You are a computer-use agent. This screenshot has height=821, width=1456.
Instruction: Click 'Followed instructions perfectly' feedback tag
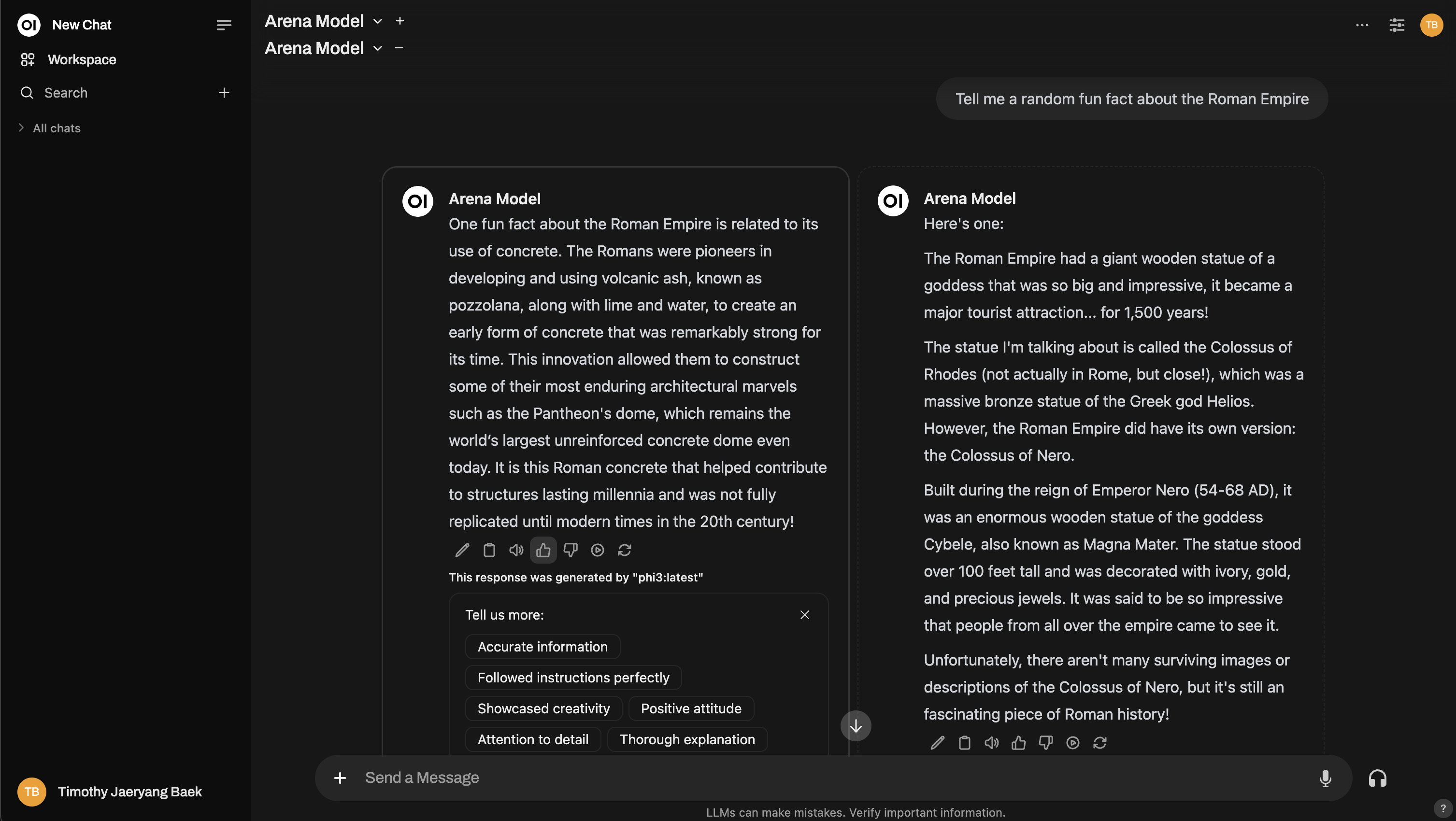[573, 677]
